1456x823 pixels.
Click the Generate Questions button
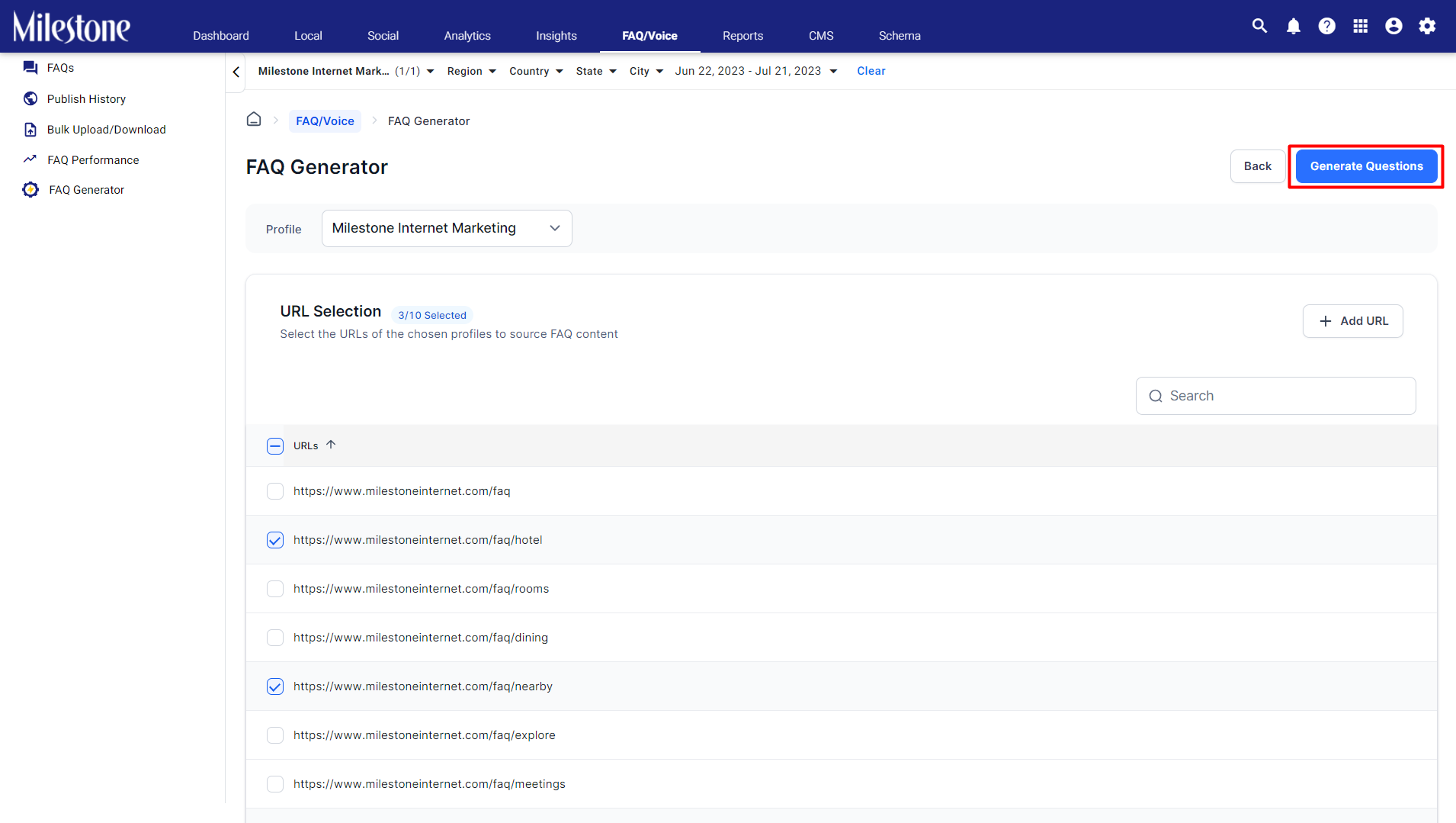[1366, 166]
